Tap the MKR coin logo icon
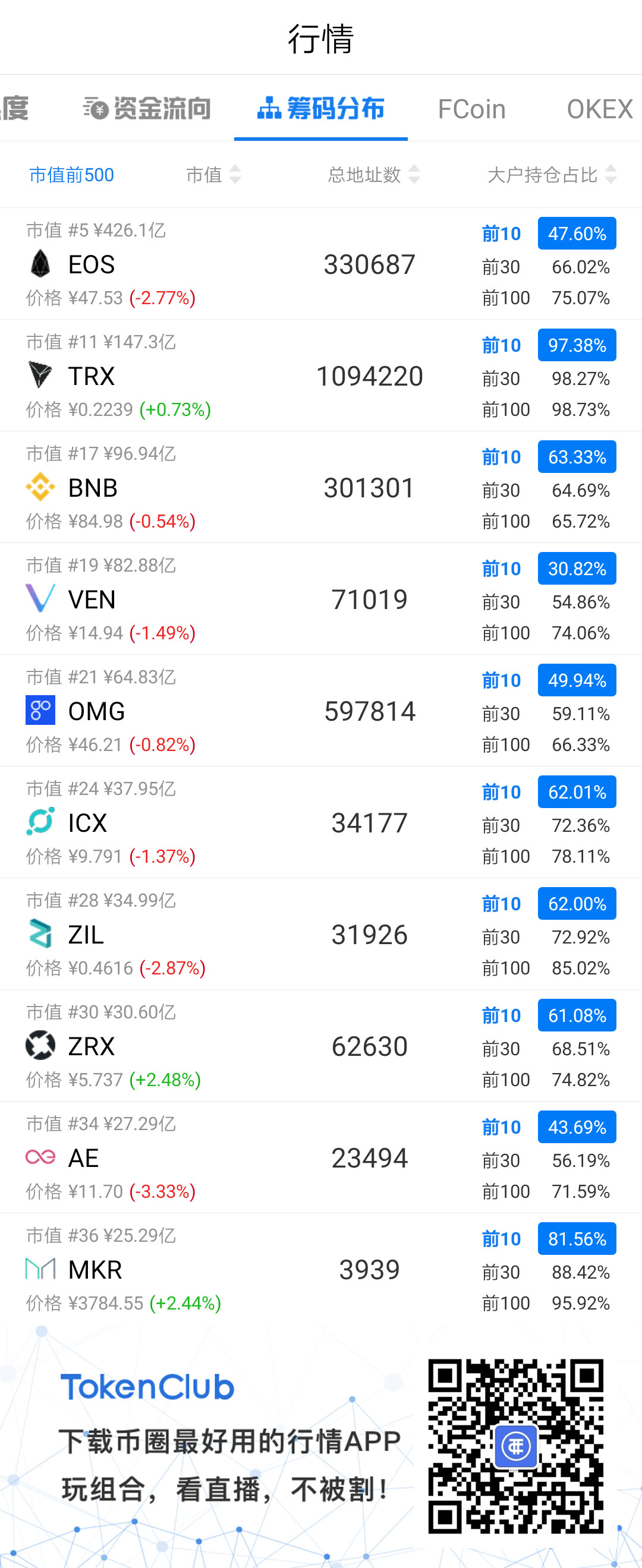 tap(40, 1269)
